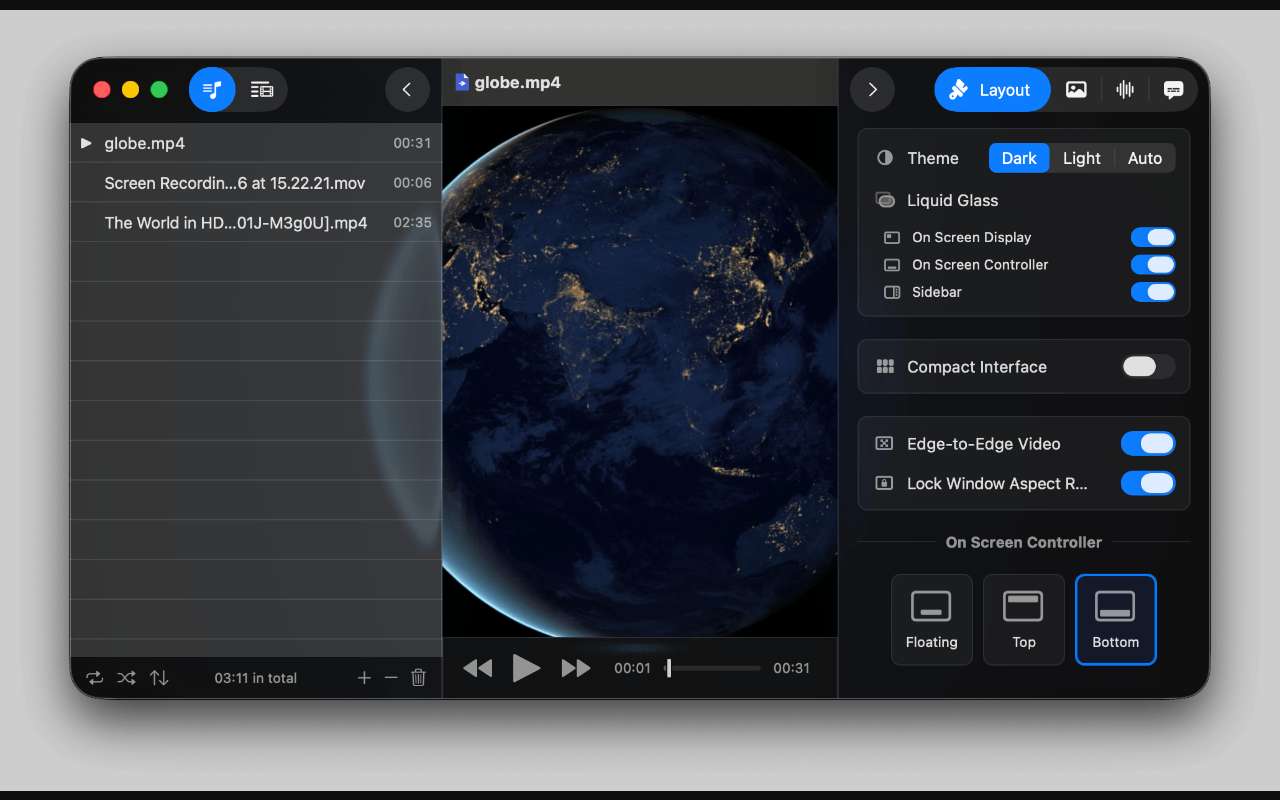Image resolution: width=1280 pixels, height=800 pixels.
Task: Enable Compact Interface switch
Action: (1148, 367)
